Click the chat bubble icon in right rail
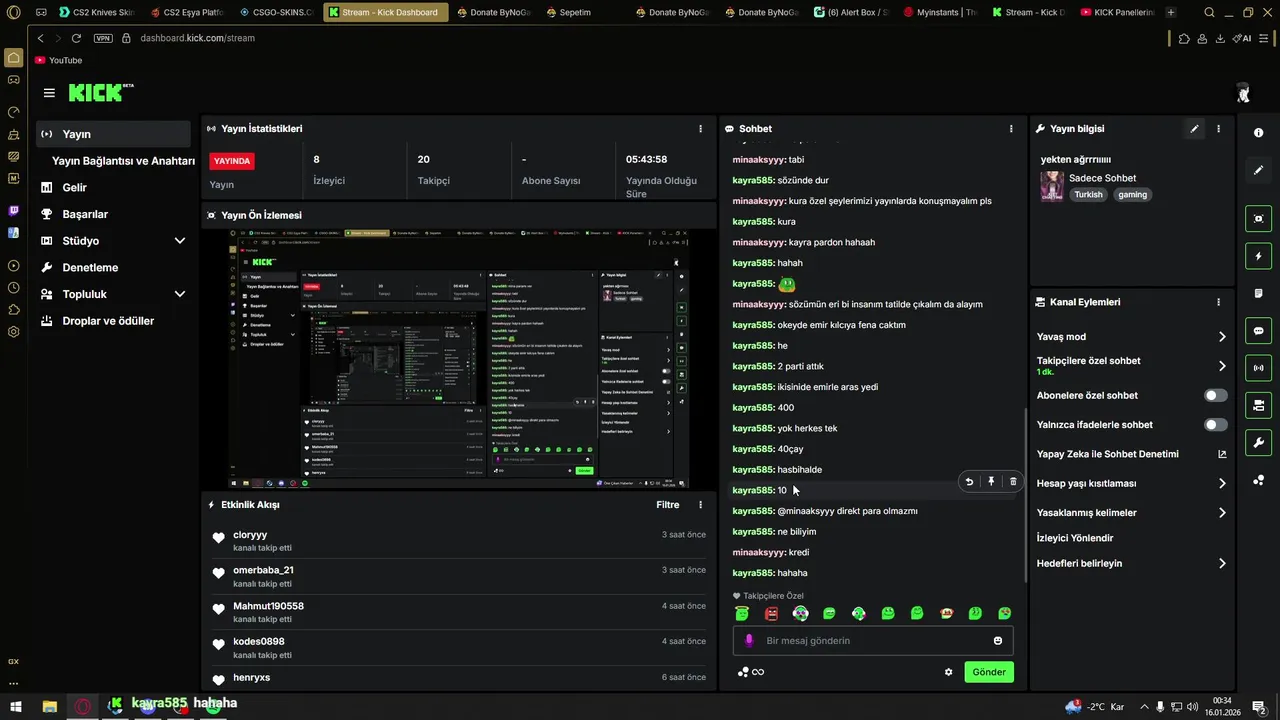This screenshot has width=1280, height=720. coord(1258,330)
